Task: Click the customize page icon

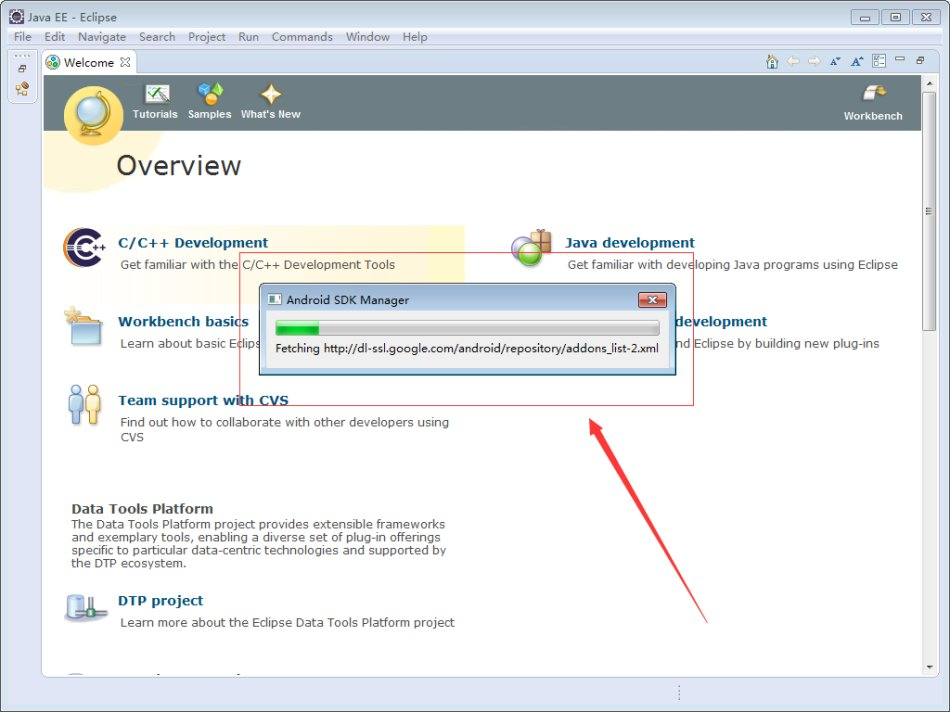Action: 879,61
